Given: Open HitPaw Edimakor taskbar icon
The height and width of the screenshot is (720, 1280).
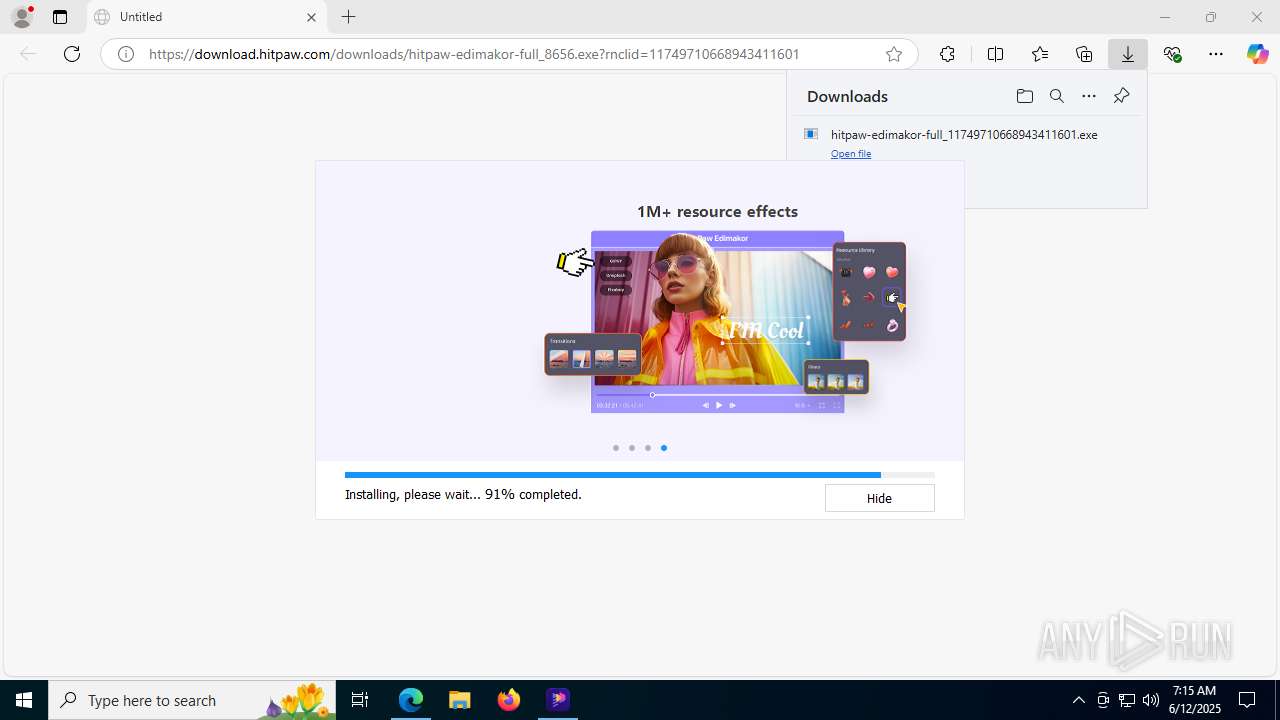Looking at the screenshot, I should [x=558, y=700].
